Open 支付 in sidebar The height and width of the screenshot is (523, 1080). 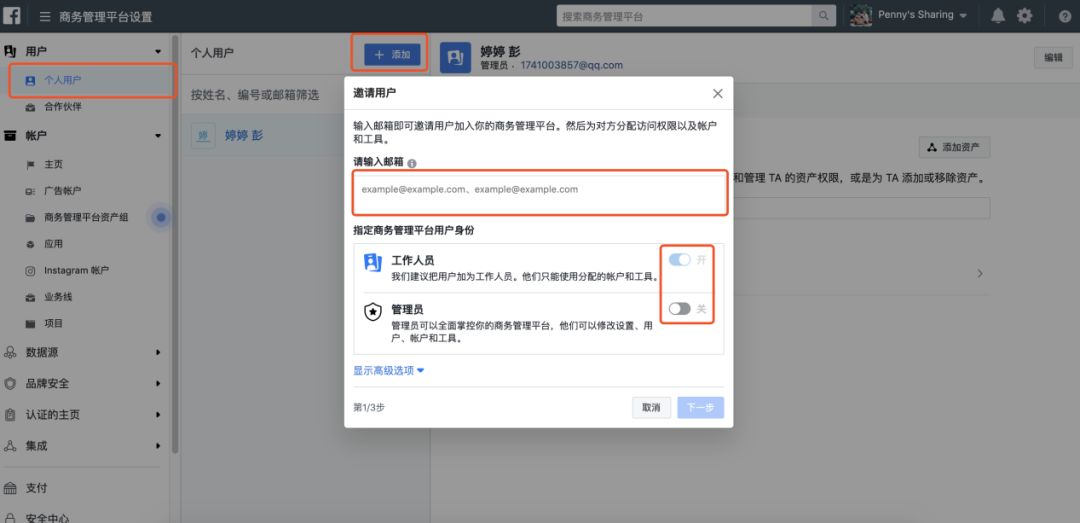pyautogui.click(x=37, y=488)
